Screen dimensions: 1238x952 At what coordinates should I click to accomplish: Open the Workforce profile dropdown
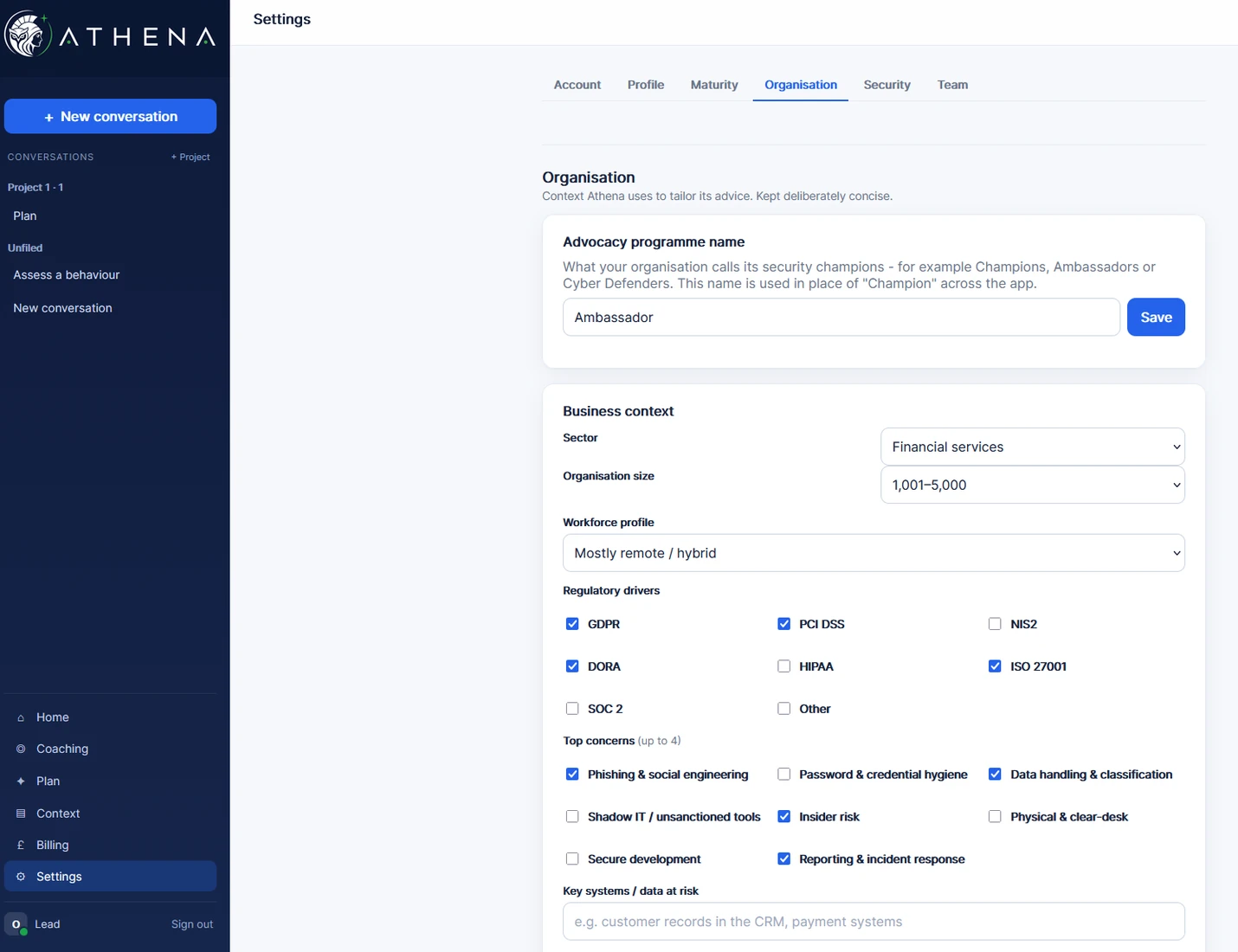point(874,553)
